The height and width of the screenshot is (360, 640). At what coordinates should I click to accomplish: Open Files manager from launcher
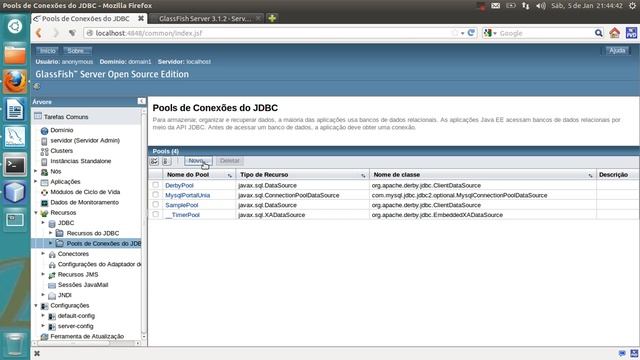coord(15,55)
